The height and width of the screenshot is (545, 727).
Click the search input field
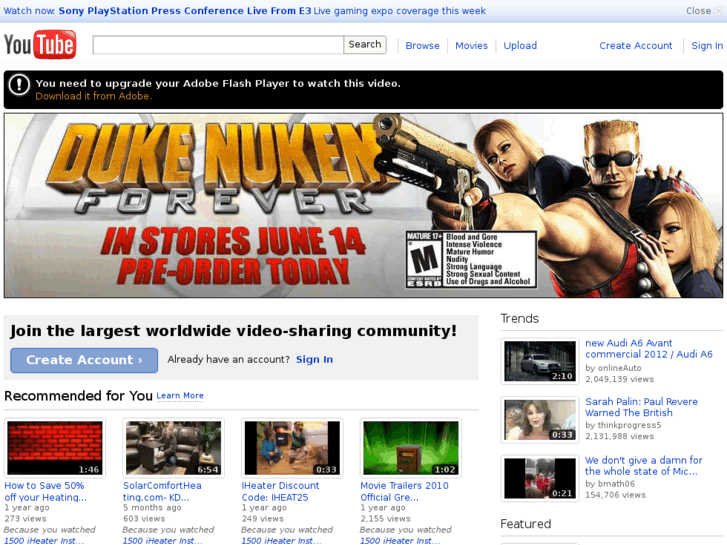[x=218, y=45]
